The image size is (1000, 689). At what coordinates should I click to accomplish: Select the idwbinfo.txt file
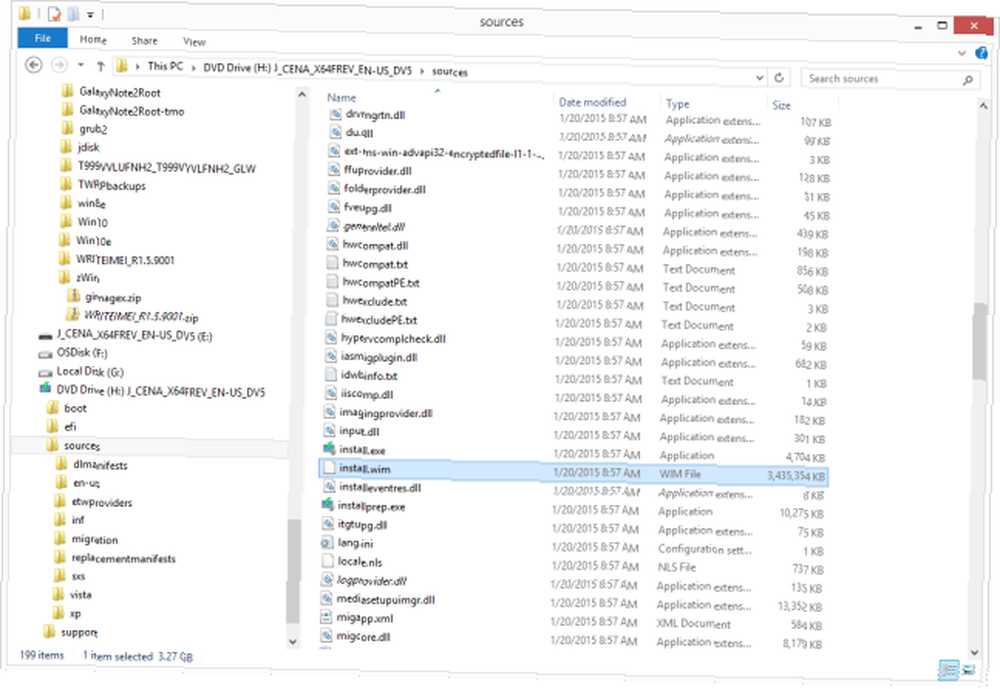[x=369, y=376]
